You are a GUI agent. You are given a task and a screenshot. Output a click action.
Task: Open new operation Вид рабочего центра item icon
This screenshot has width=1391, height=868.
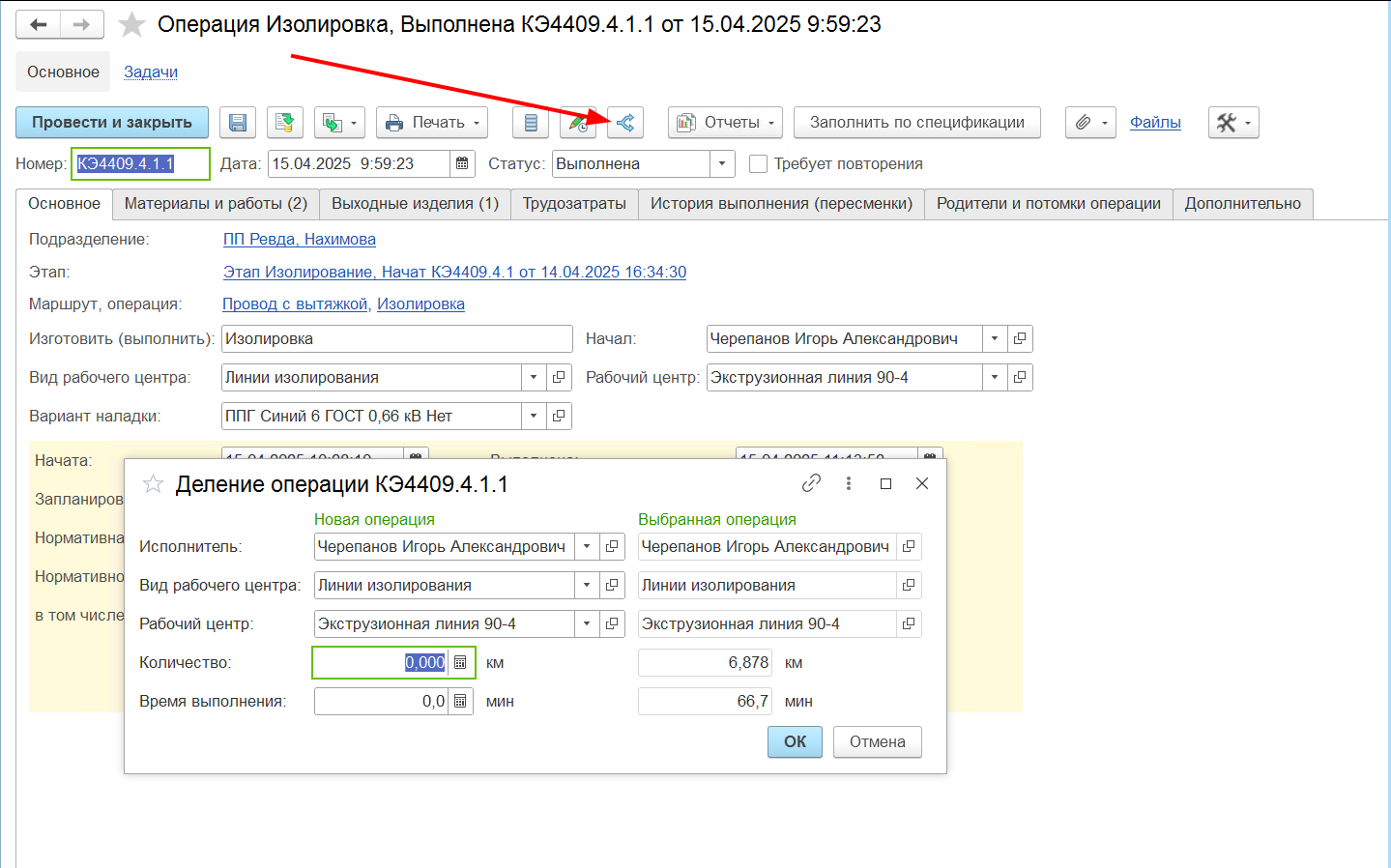[x=612, y=586]
